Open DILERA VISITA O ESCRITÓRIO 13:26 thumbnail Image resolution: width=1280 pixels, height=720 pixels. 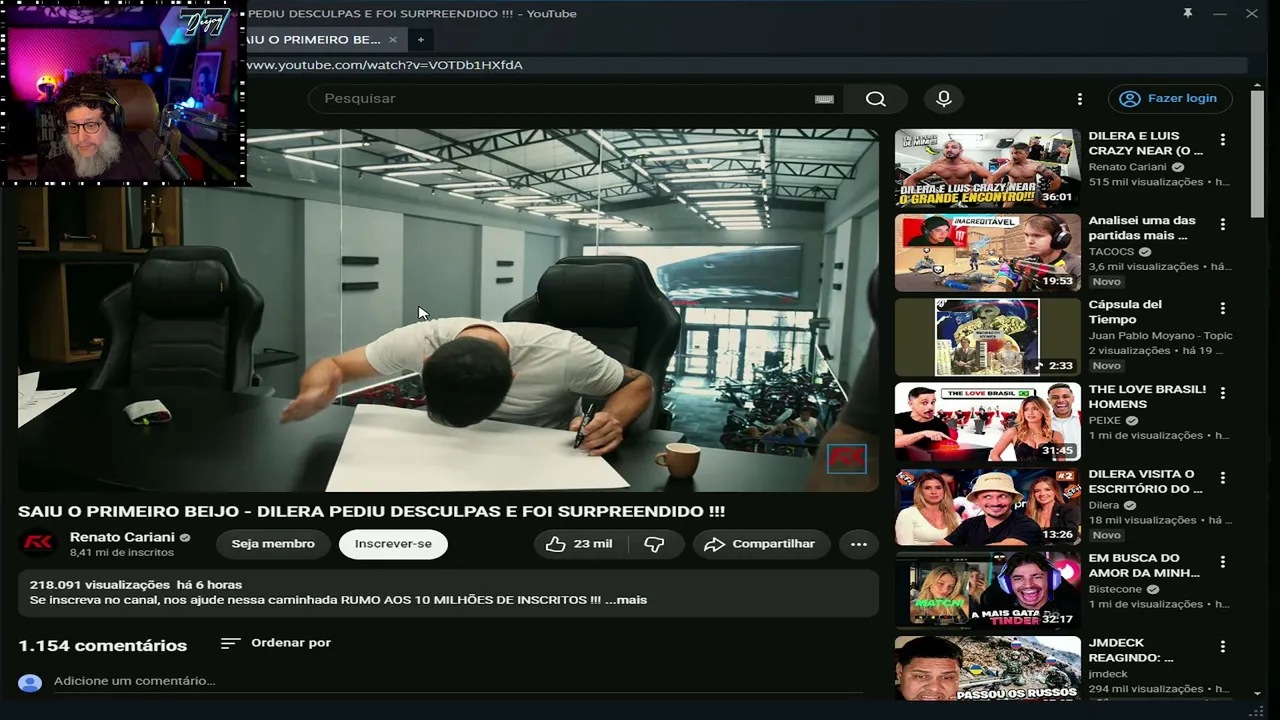point(987,507)
